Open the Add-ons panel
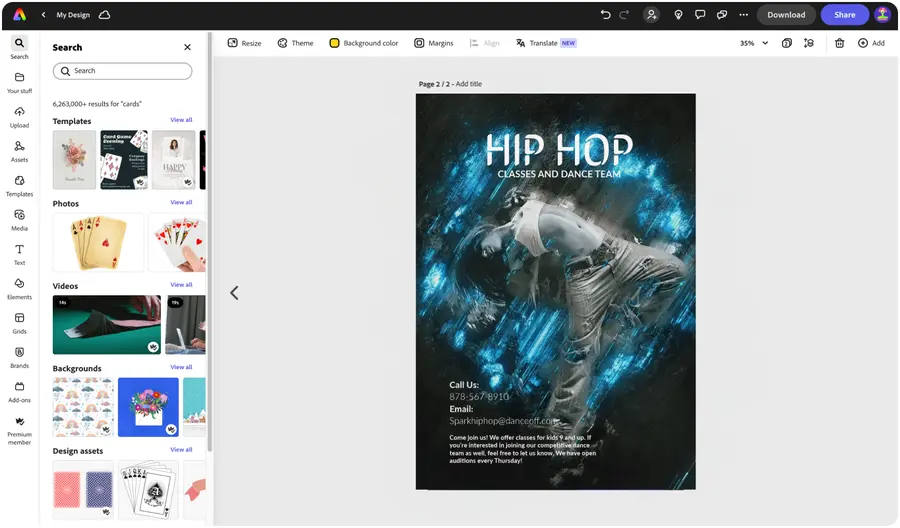This screenshot has width=900, height=528. 19,391
